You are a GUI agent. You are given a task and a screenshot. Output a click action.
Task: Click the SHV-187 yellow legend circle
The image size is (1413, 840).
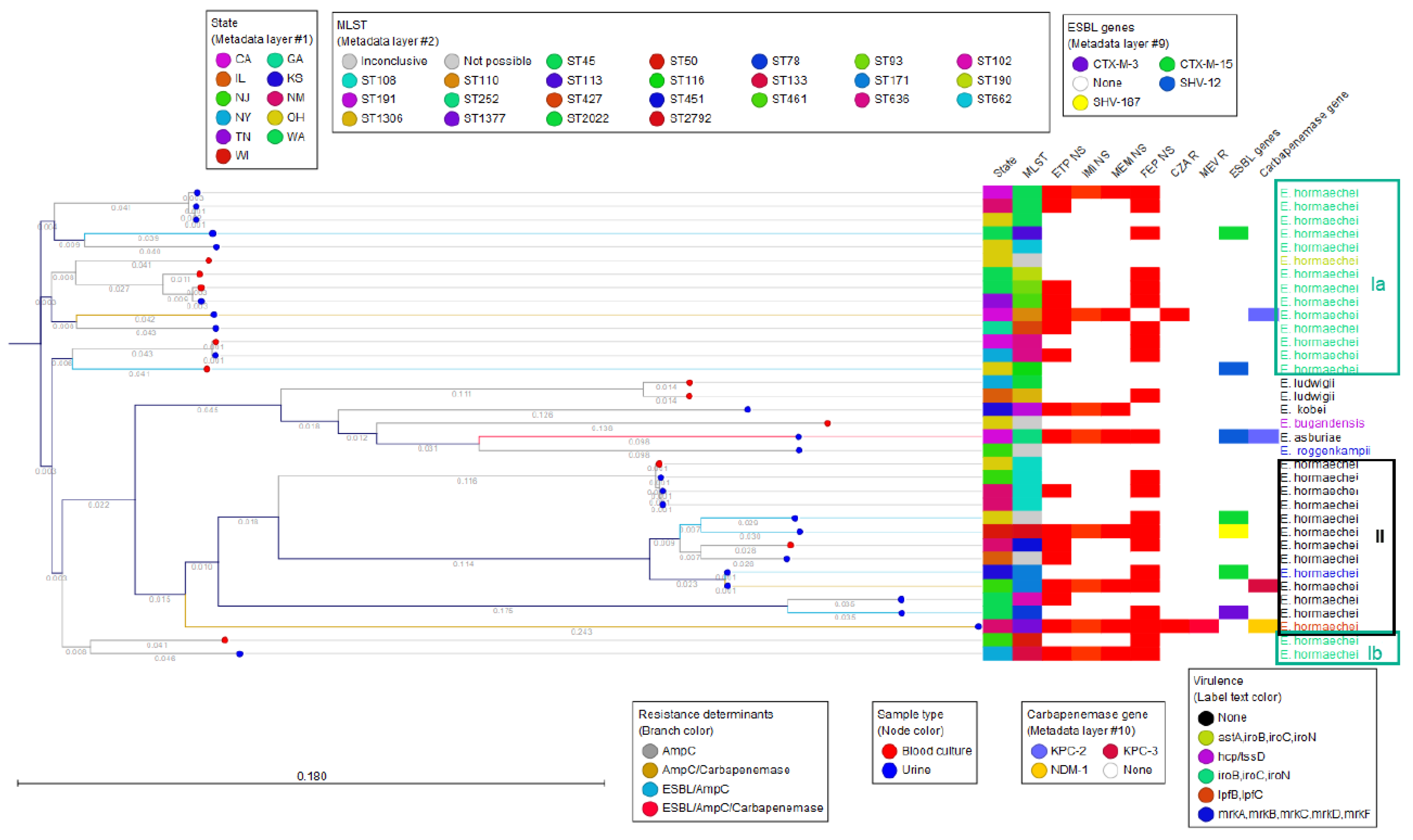[x=1080, y=103]
